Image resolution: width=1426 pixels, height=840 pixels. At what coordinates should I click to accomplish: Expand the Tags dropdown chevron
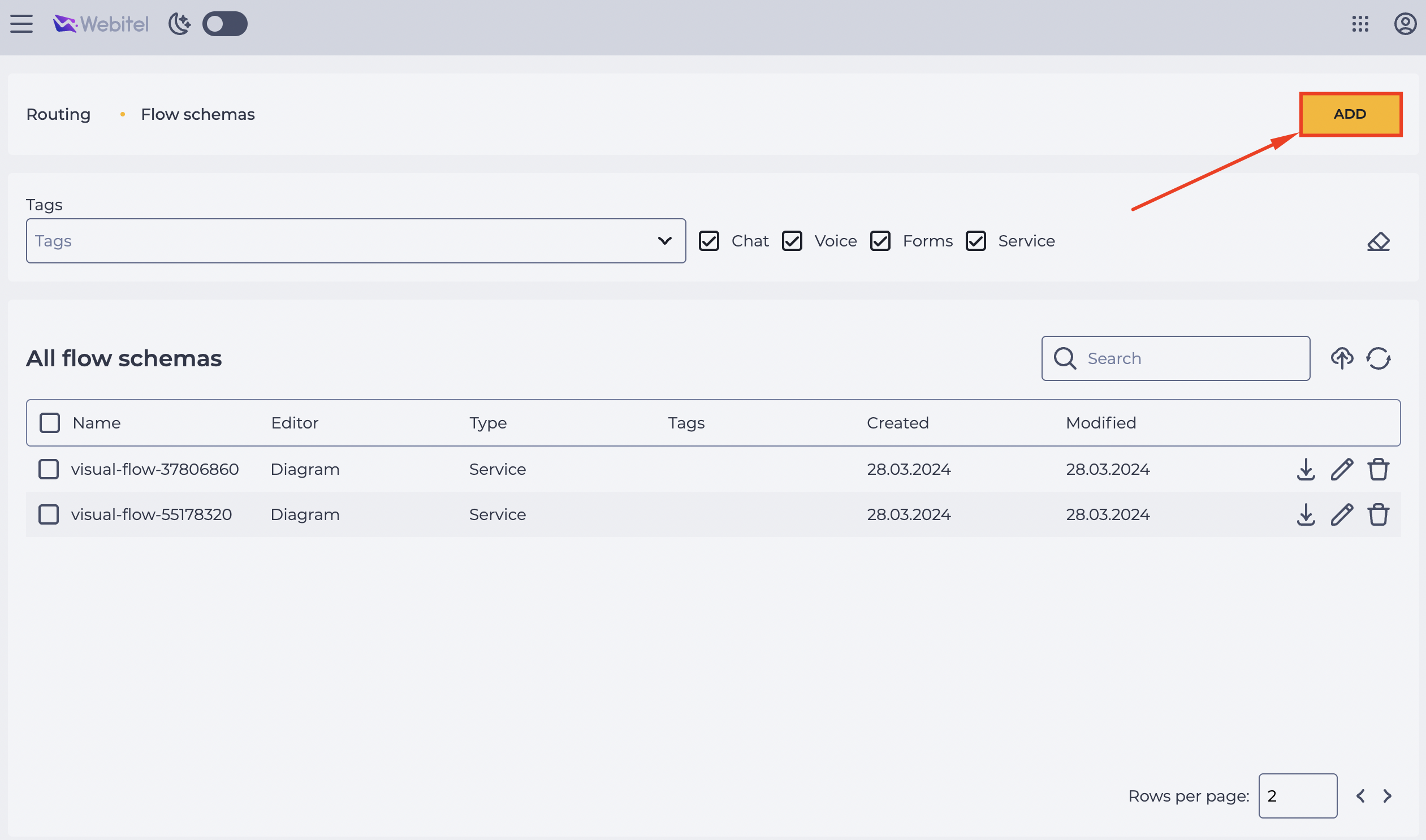coord(664,241)
